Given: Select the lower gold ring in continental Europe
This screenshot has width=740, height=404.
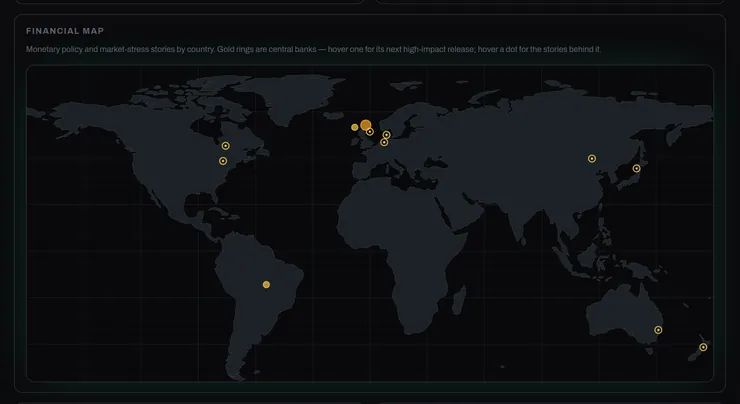Looking at the screenshot, I should [384, 142].
